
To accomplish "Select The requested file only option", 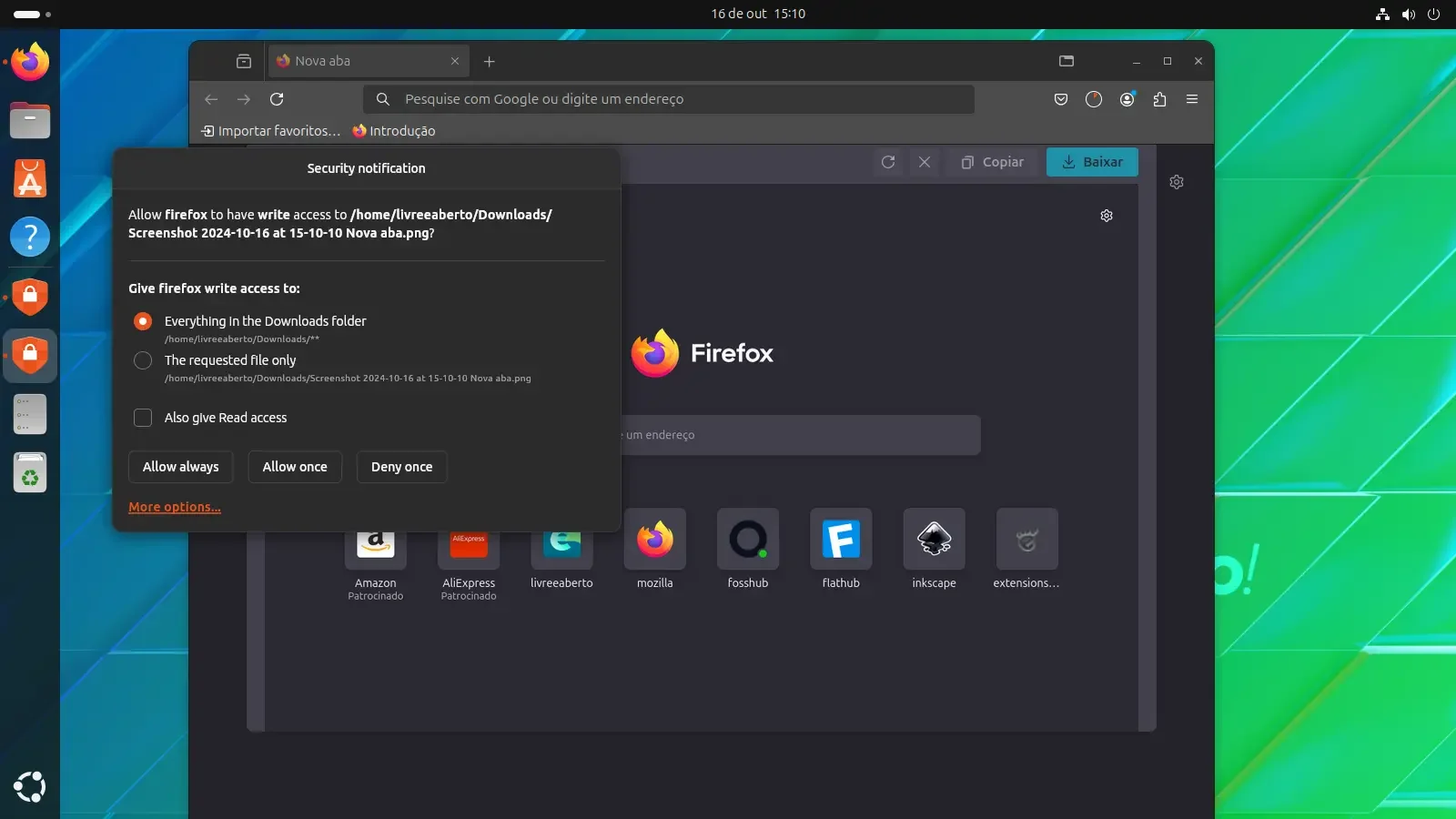I will pyautogui.click(x=143, y=360).
